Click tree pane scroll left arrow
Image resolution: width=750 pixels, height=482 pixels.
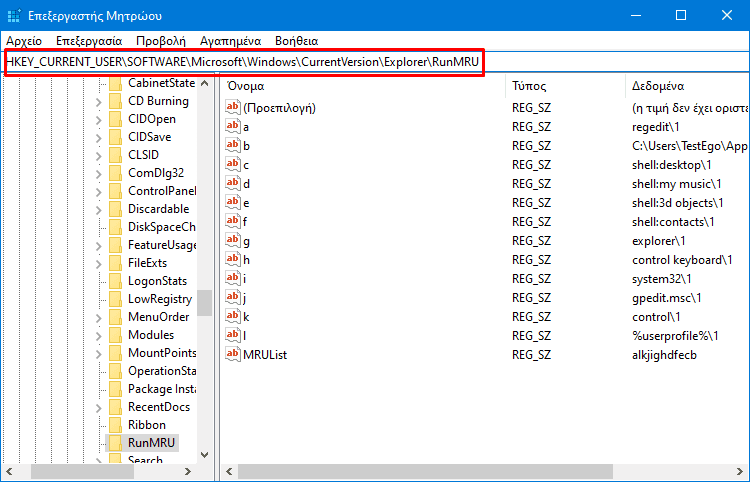click(x=9, y=471)
